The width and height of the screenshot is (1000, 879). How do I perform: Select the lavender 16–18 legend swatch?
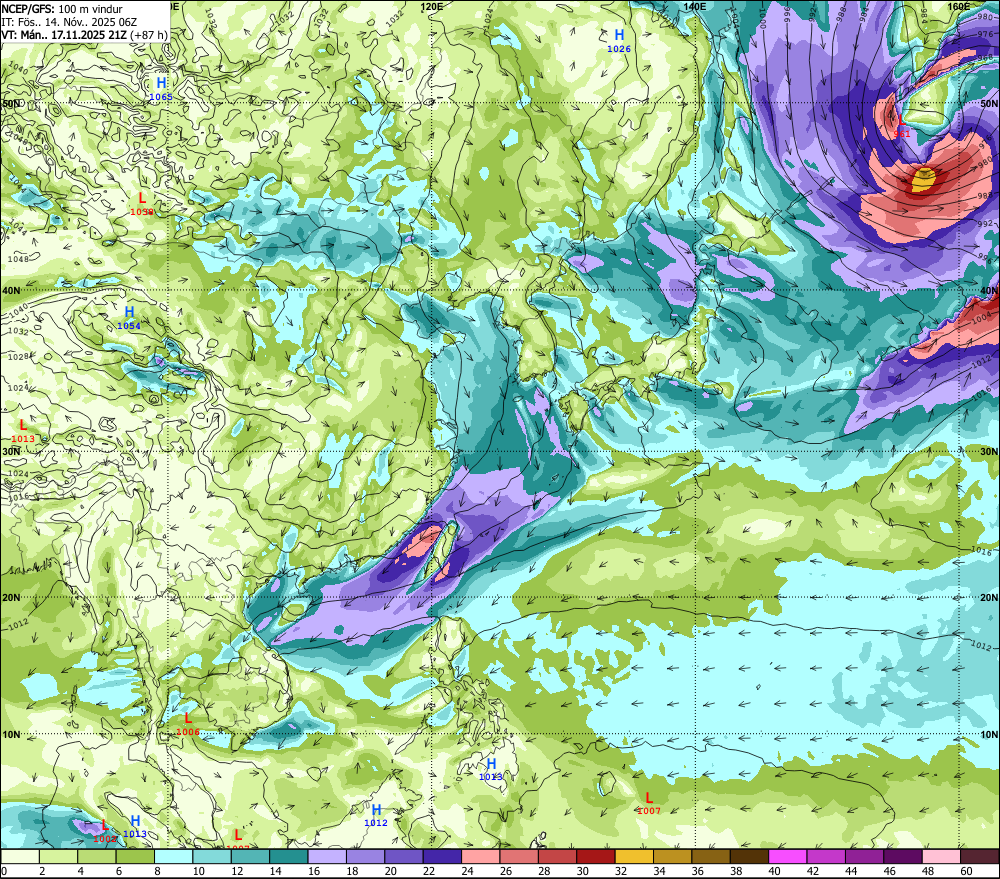pos(327,857)
